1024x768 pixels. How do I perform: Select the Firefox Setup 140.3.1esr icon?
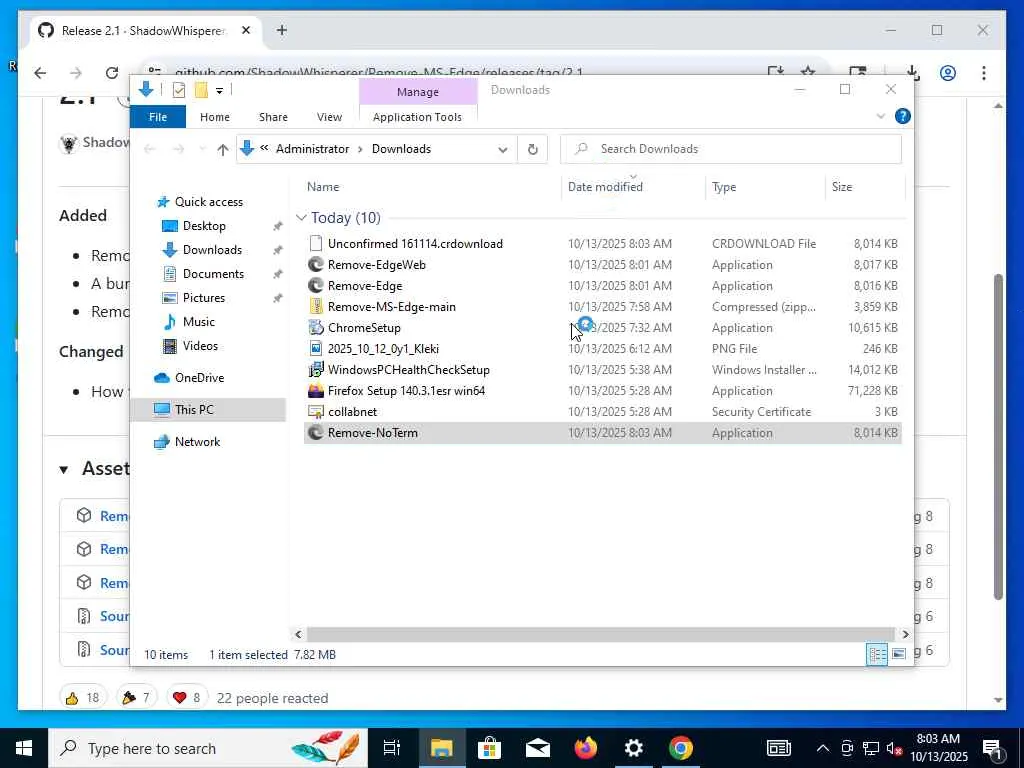pyautogui.click(x=315, y=391)
